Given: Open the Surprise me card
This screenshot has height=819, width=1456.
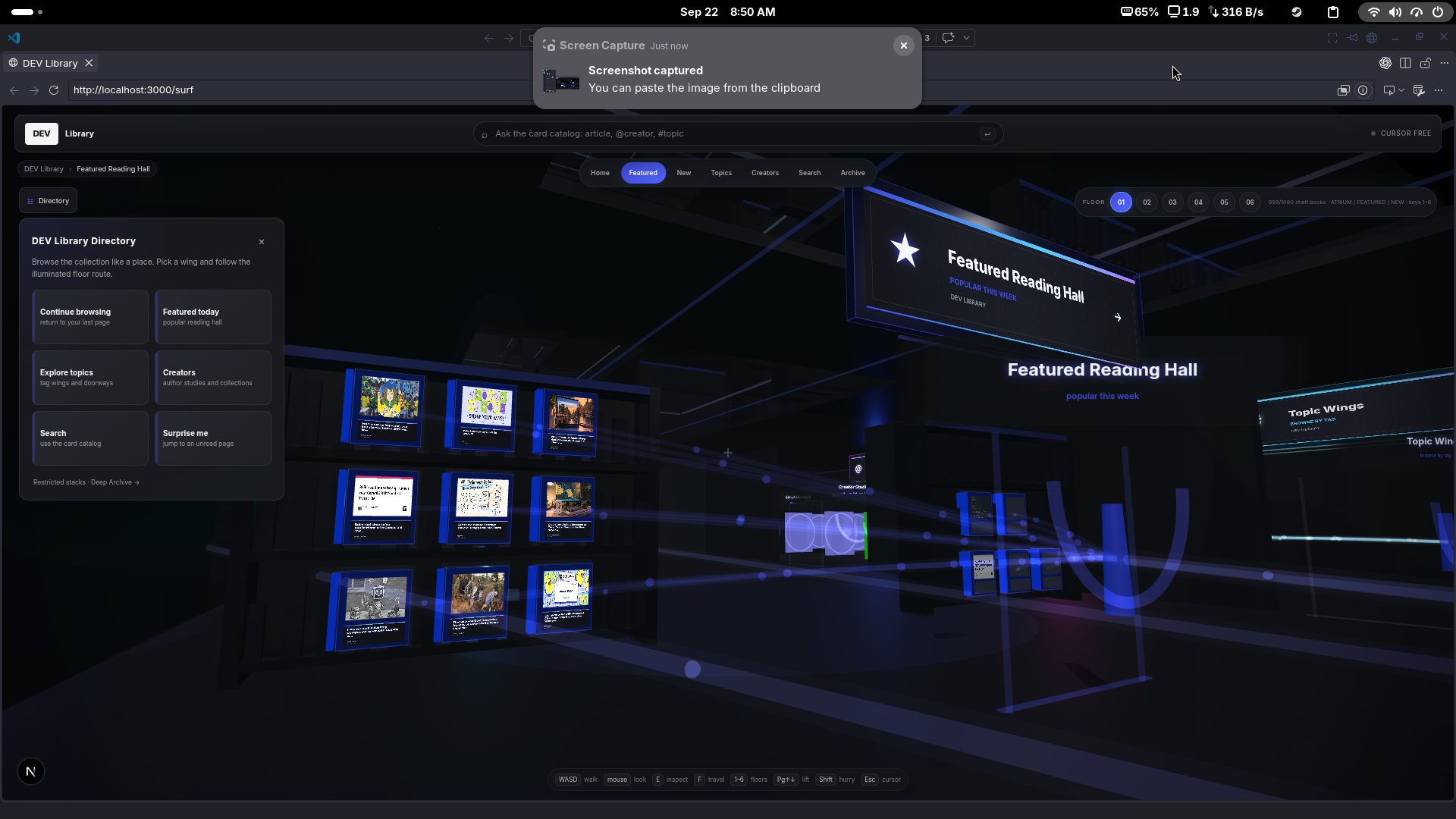Looking at the screenshot, I should tap(213, 438).
